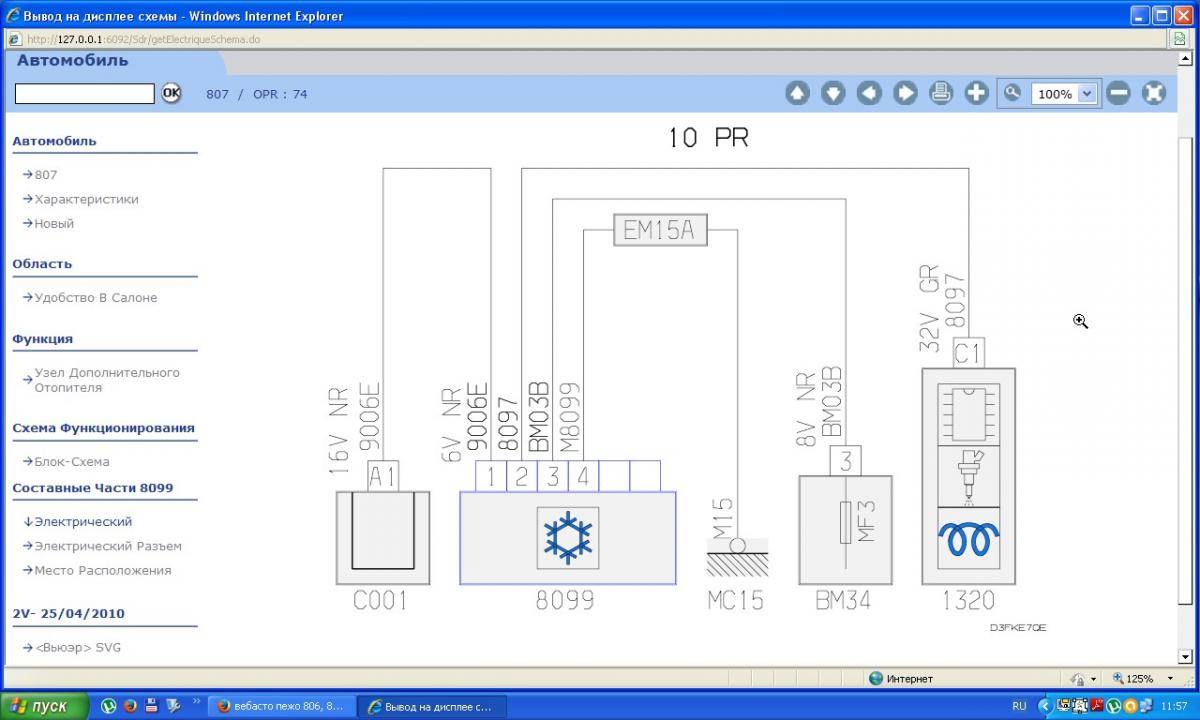Go to Место Расположения link
1200x720 pixels.
[102, 570]
